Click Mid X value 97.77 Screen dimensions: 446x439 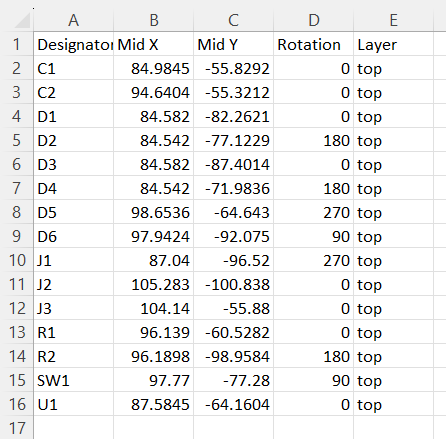(x=154, y=380)
